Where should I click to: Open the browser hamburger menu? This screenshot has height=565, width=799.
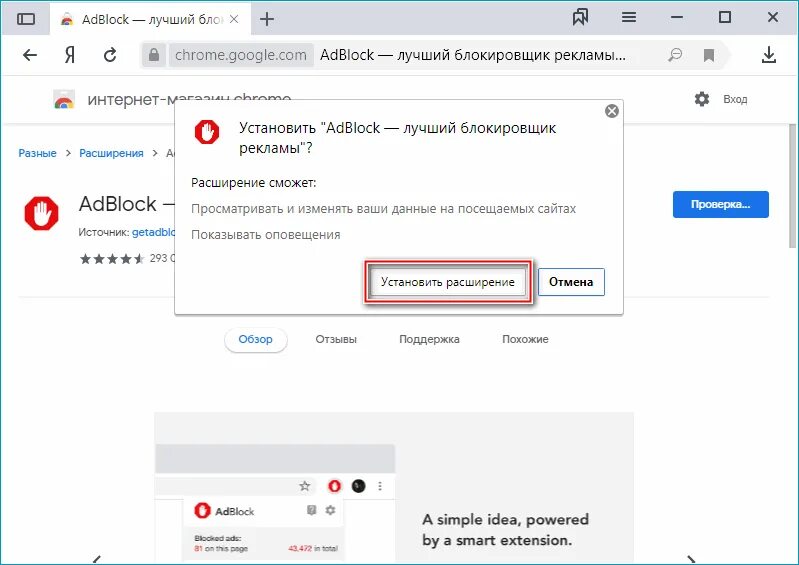[x=629, y=17]
